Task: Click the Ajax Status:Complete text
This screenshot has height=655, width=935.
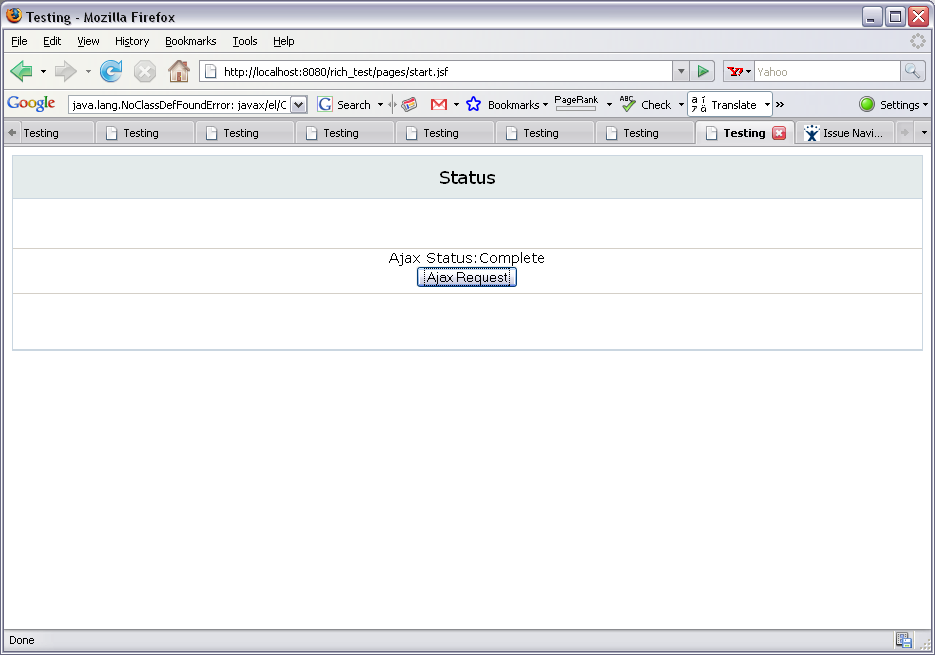Action: pos(466,258)
